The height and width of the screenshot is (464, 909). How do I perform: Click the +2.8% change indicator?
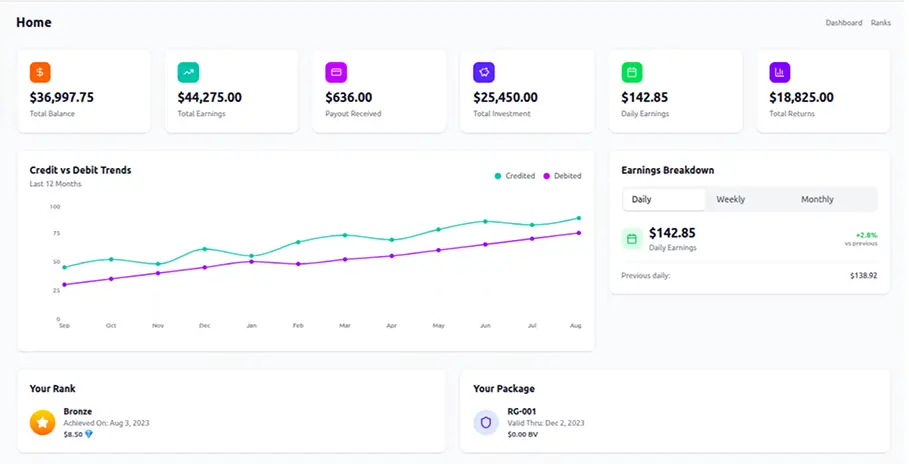click(x=866, y=235)
